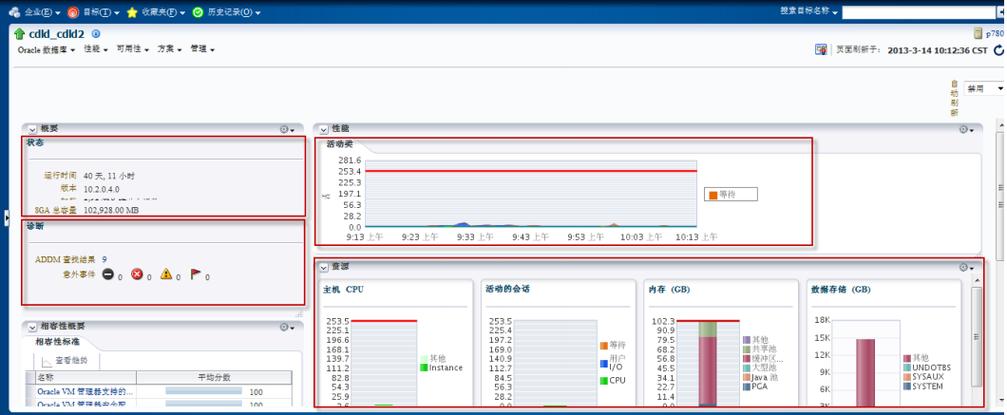Image resolution: width=1007 pixels, height=415 pixels.
Task: Select the 相容性标准 tab
Action: coord(57,342)
